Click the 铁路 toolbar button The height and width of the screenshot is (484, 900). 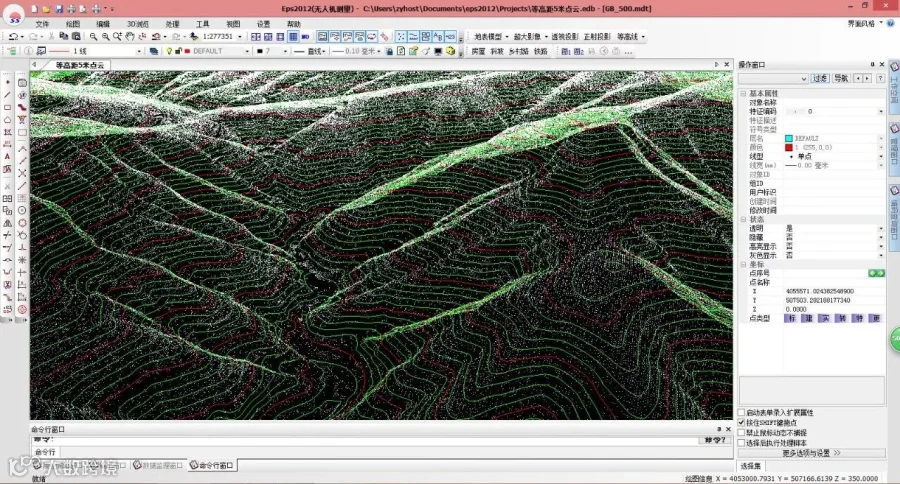[541, 51]
